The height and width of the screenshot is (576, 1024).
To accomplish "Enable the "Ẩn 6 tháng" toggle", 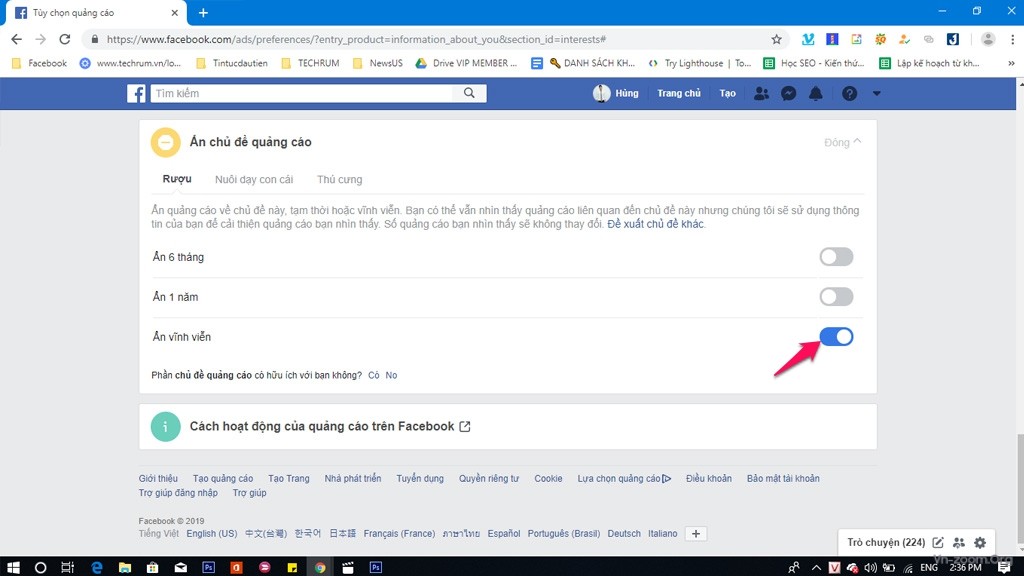I will point(836,257).
